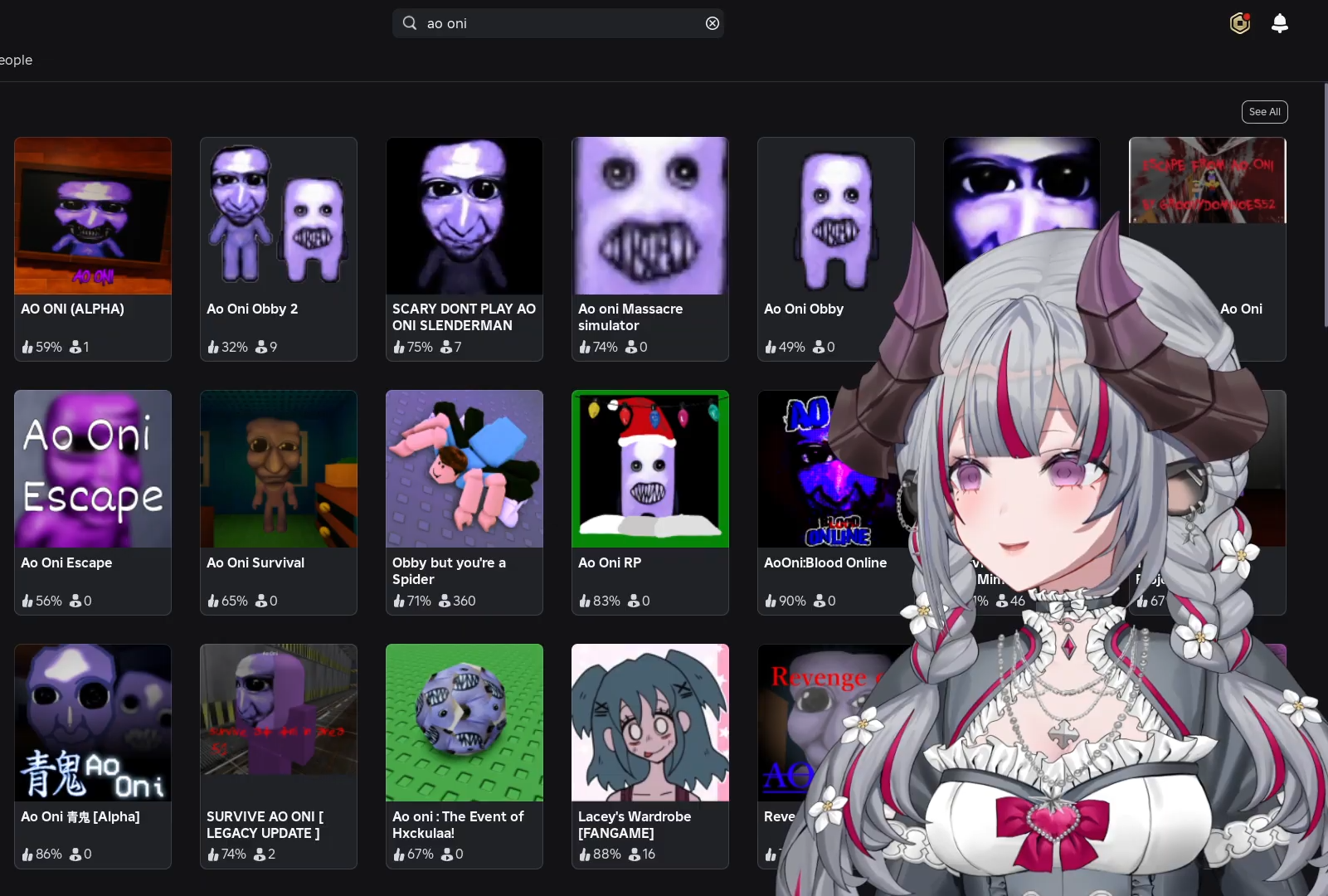Click thumbs-up icon on Massacre simulator card
1328x896 pixels.
[585, 347]
